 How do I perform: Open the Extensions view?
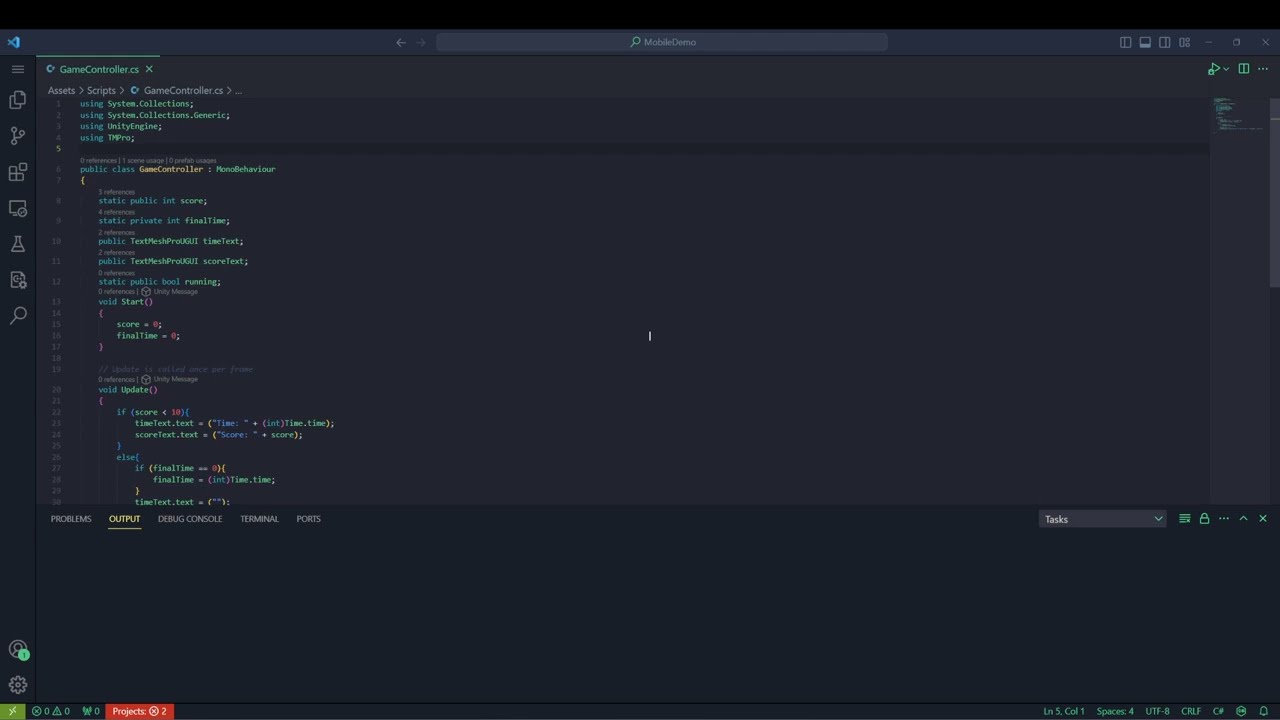pyautogui.click(x=18, y=172)
